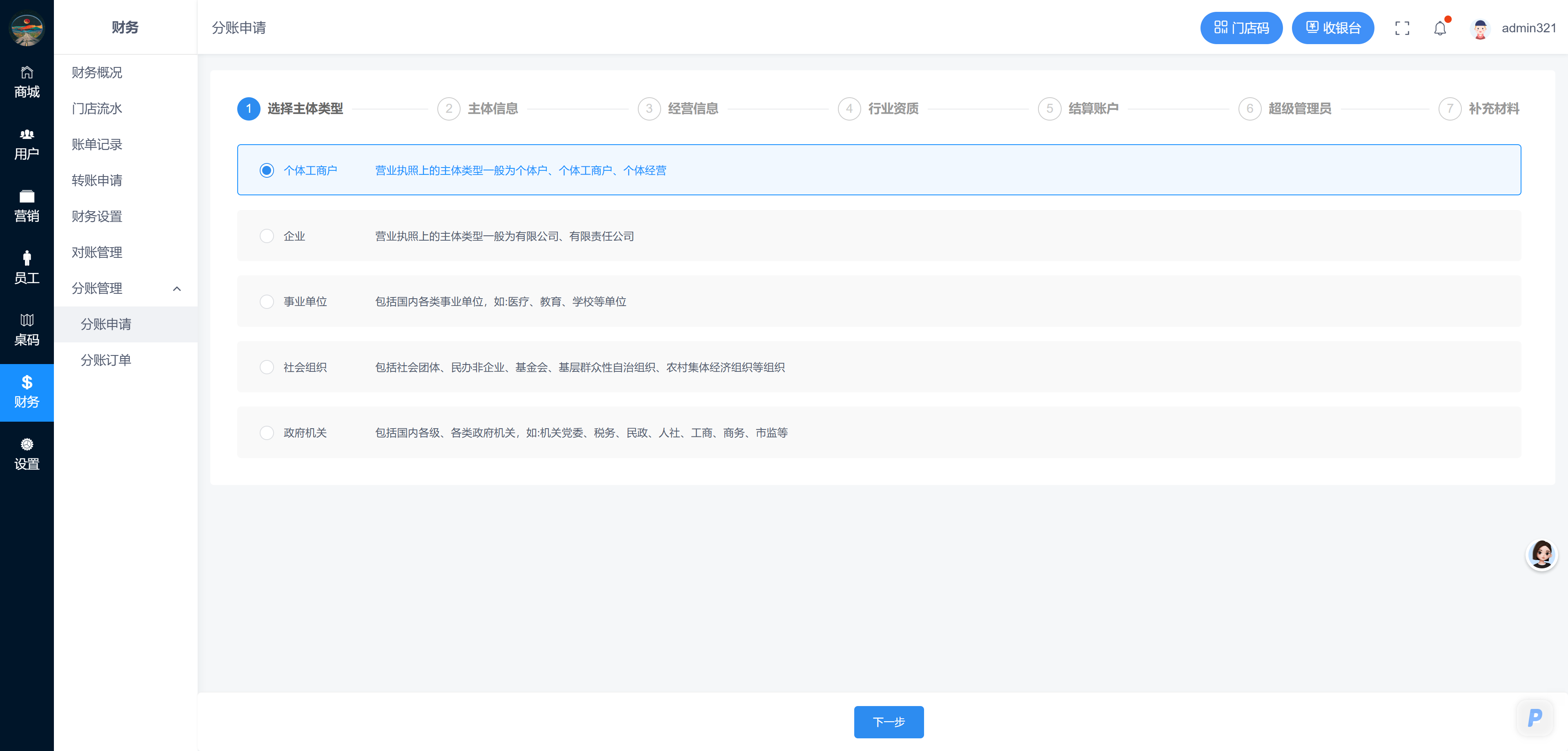Go to 门店流水 menu item
Screen dimensions: 1568x751
(x=125, y=108)
